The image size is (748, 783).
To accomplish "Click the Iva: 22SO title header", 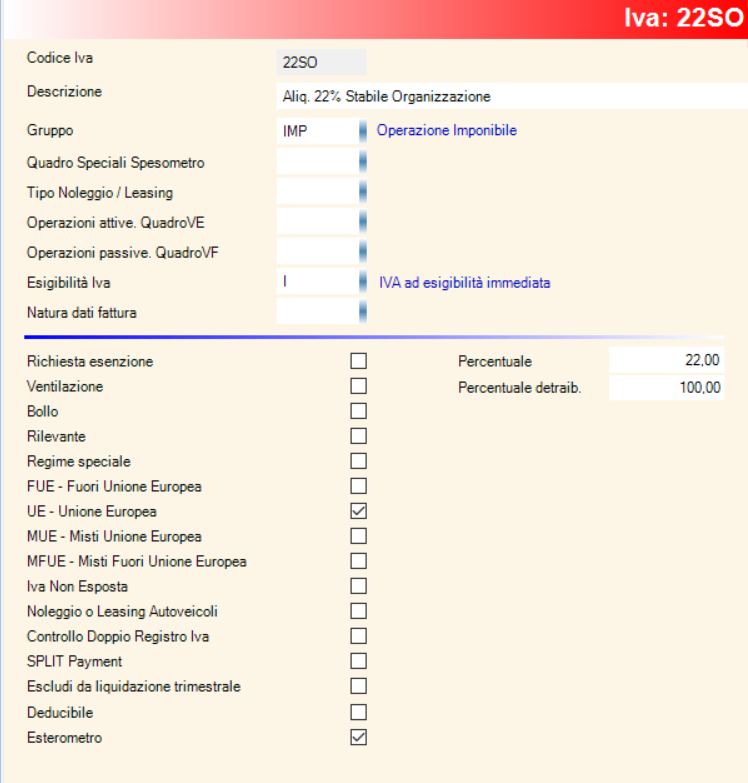I will (x=684, y=18).
